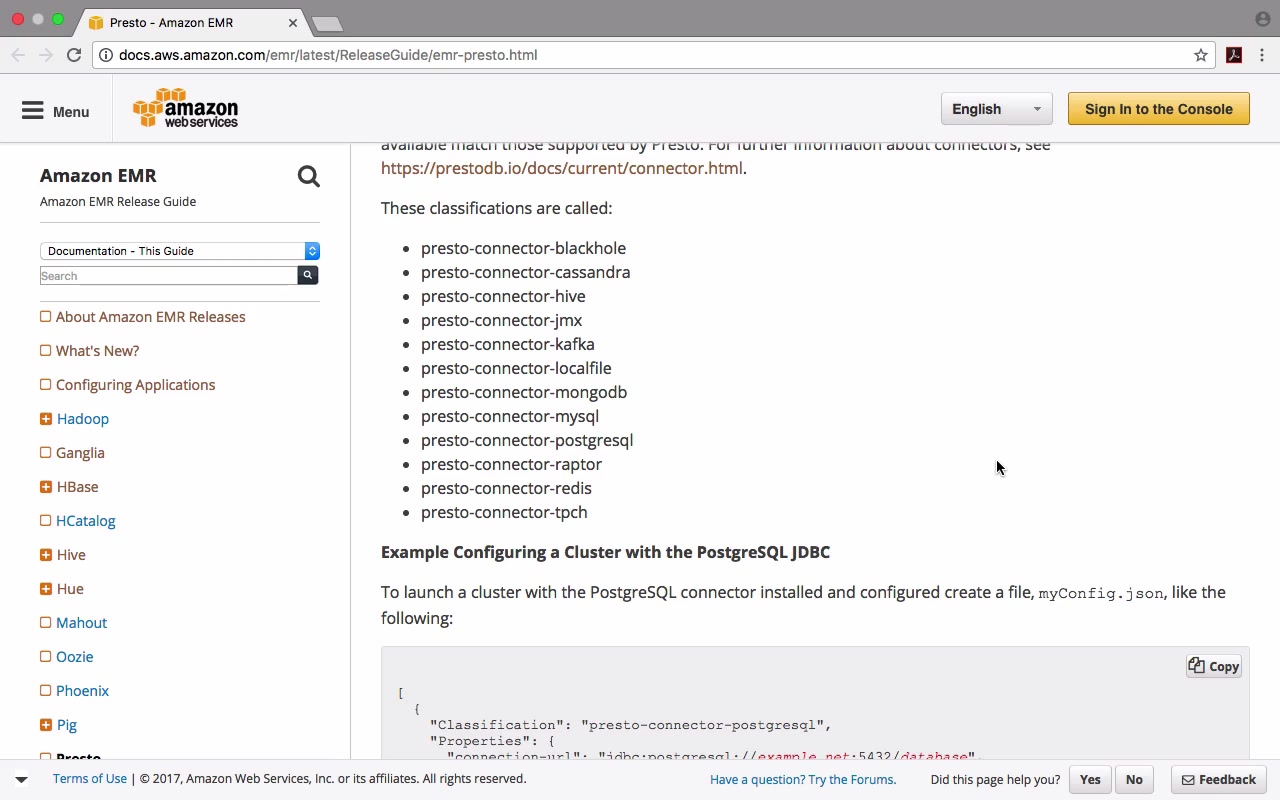The image size is (1280, 800).
Task: Bookmark this page with the star icon
Action: (1201, 55)
